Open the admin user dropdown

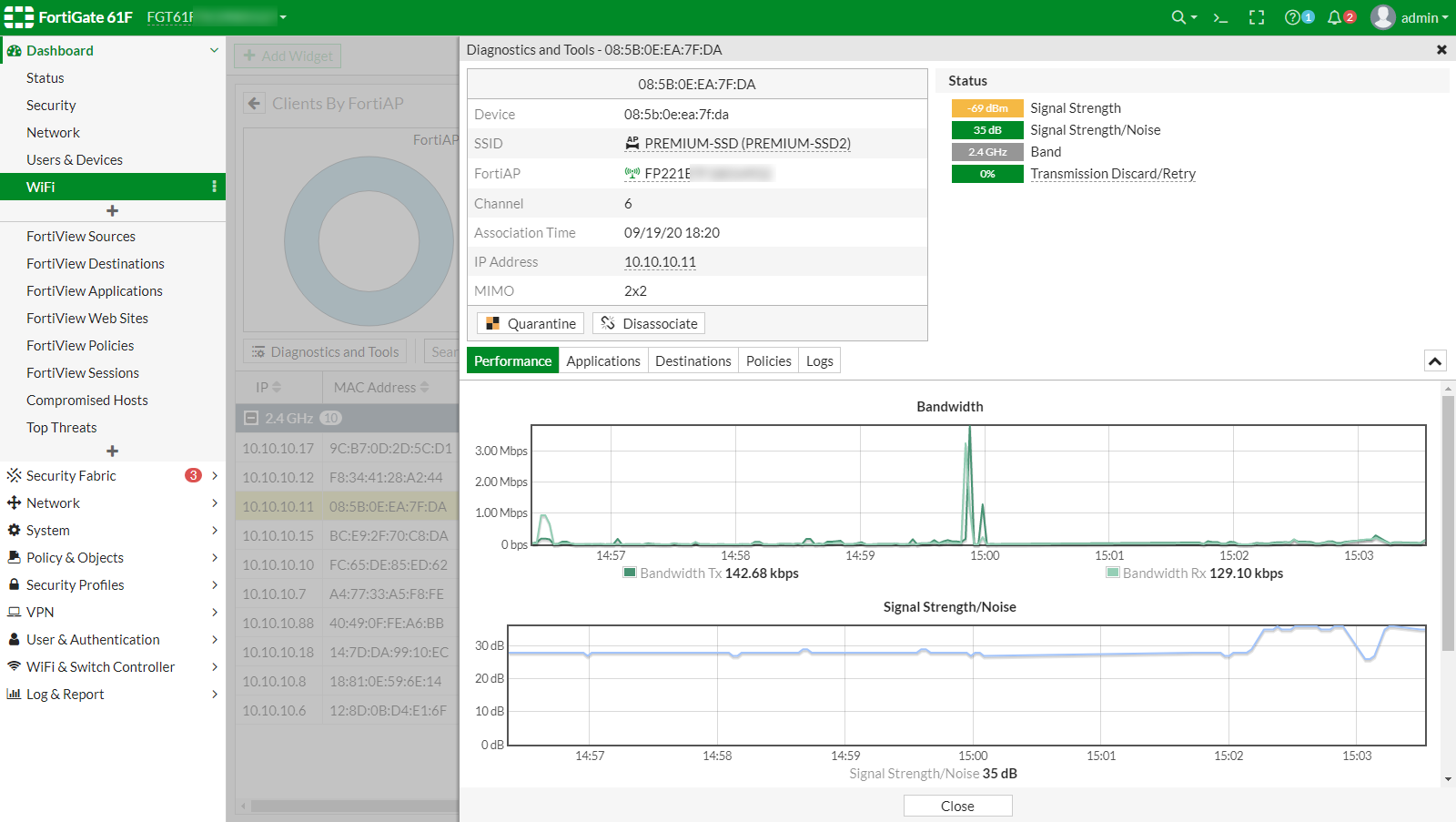coord(1410,17)
